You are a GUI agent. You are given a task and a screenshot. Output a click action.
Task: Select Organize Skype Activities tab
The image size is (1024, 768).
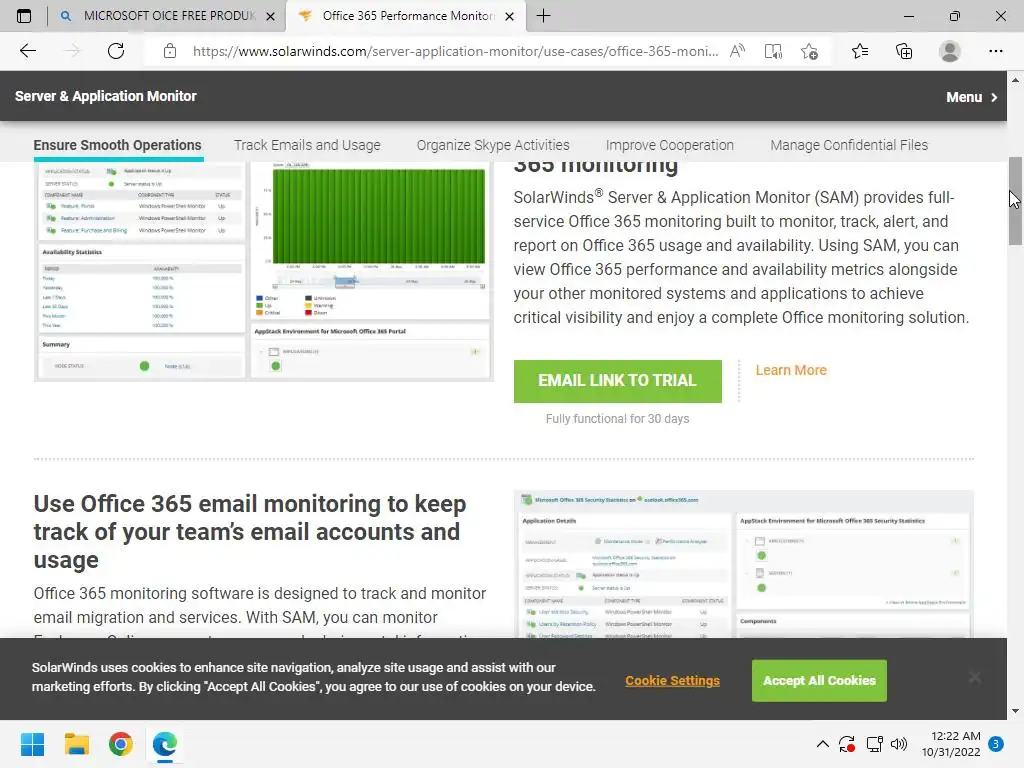[493, 145]
